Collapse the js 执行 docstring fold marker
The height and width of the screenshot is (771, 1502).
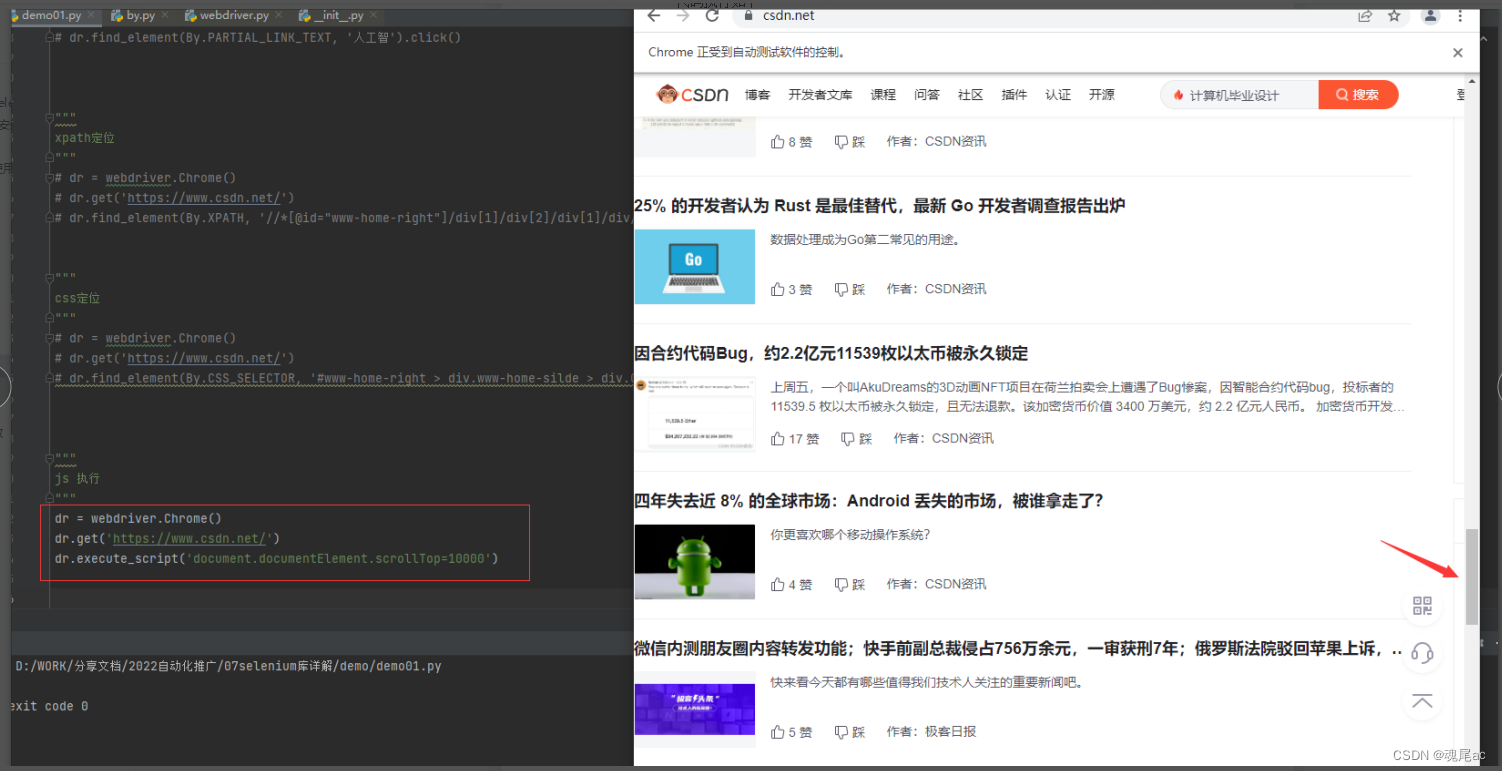point(49,458)
